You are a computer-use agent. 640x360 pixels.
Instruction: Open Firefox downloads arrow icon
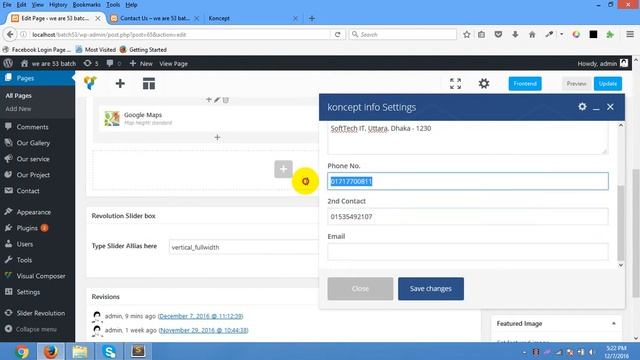tap(515, 34)
